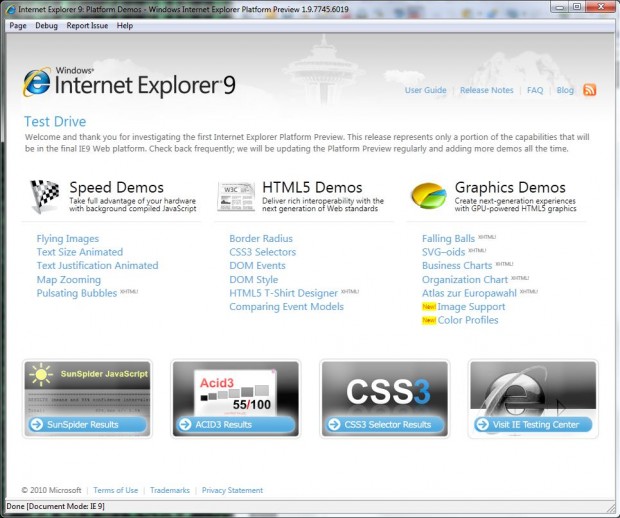Image resolution: width=620 pixels, height=518 pixels.
Task: Open the Debug menu
Action: 46,26
